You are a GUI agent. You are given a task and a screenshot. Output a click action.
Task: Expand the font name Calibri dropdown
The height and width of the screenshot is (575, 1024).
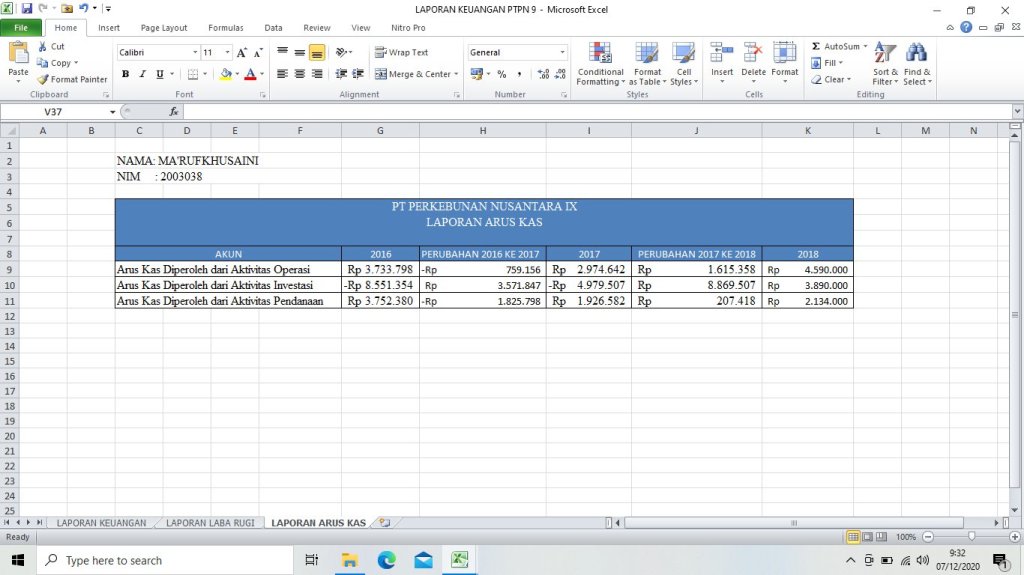(195, 52)
